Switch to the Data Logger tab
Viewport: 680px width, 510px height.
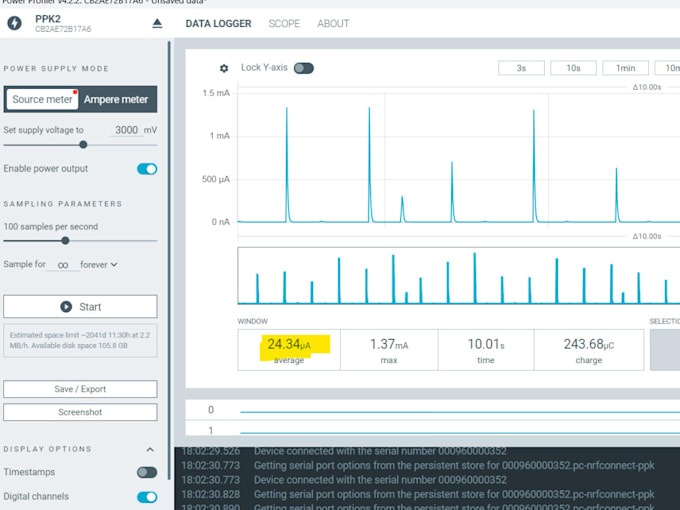[x=218, y=23]
